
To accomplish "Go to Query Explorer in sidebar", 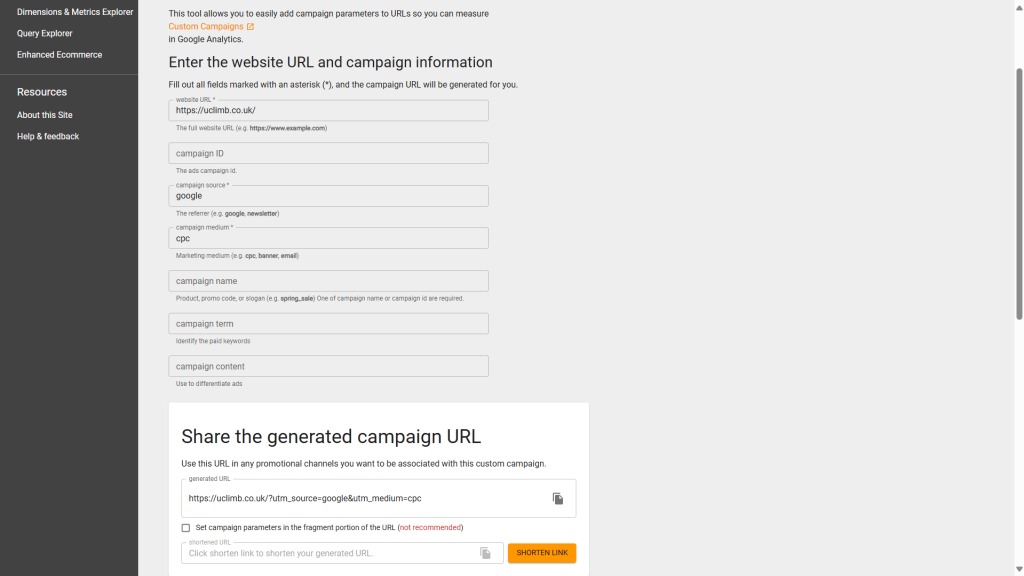I will [x=45, y=33].
